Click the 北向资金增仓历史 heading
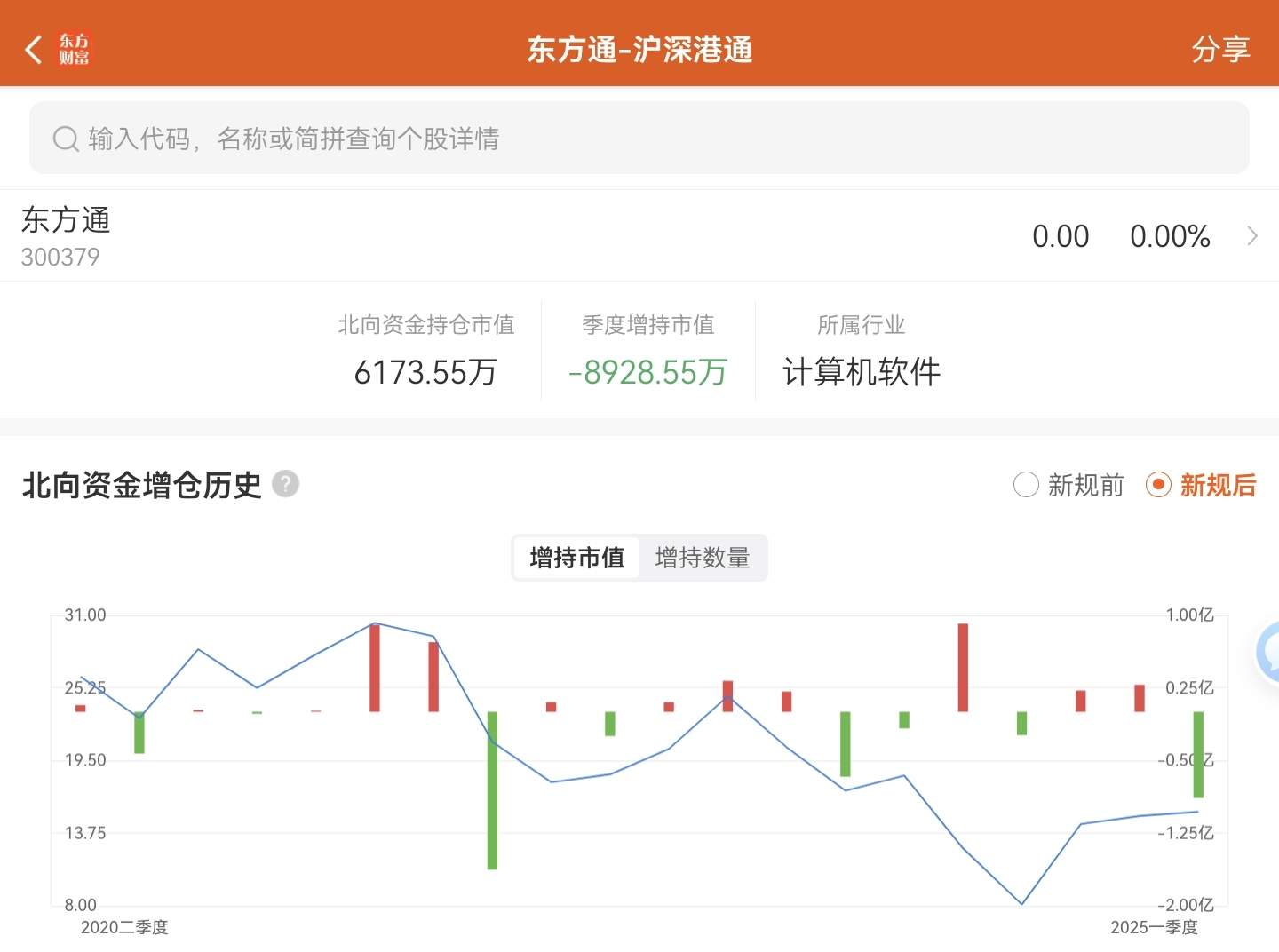 [x=142, y=485]
